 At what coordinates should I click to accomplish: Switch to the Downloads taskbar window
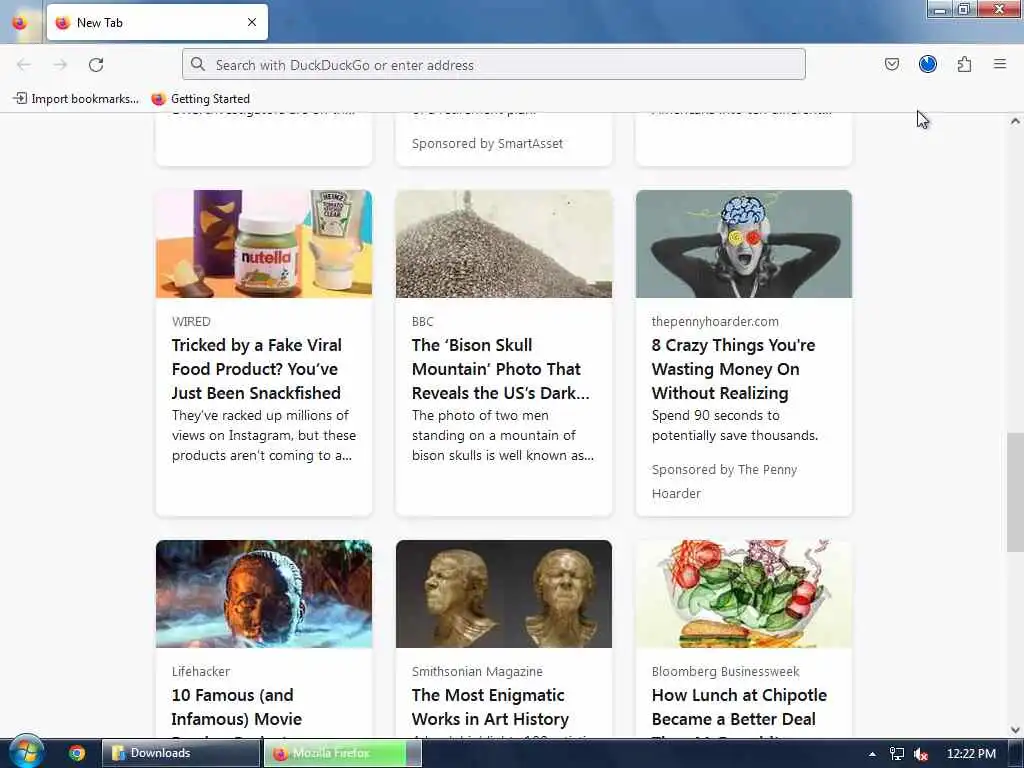point(180,753)
